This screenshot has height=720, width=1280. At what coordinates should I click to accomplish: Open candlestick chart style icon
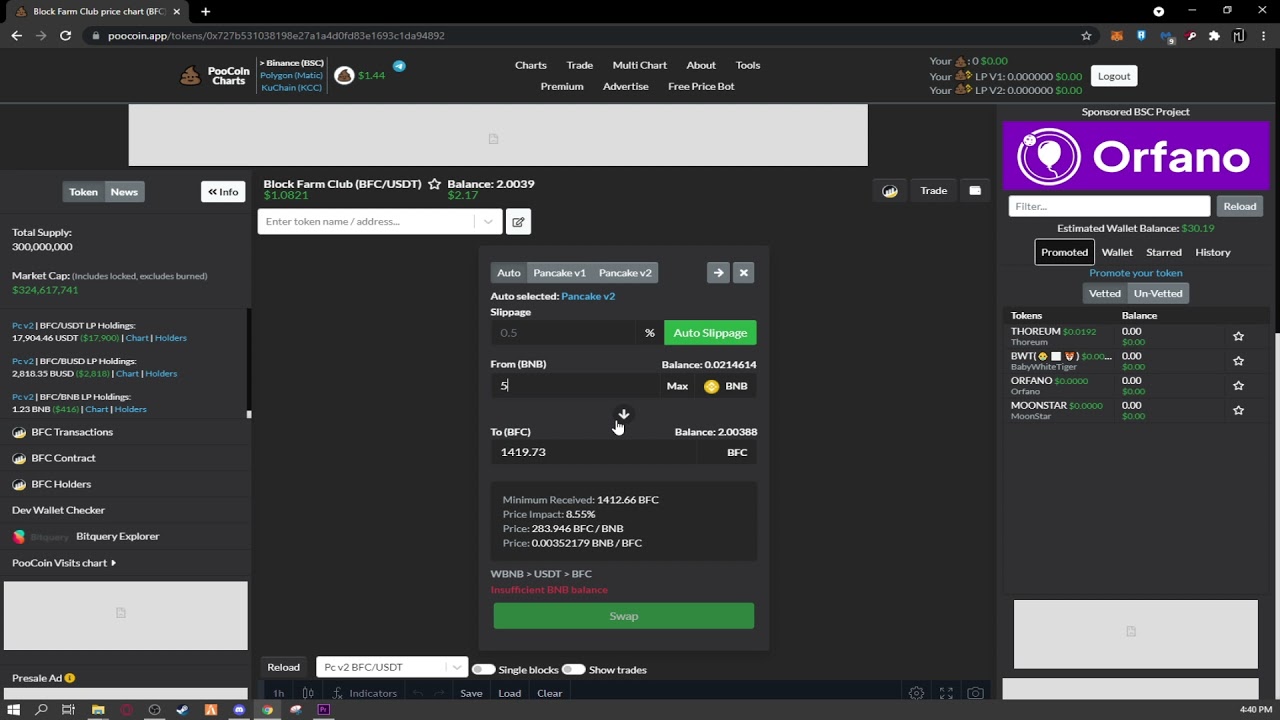point(308,693)
